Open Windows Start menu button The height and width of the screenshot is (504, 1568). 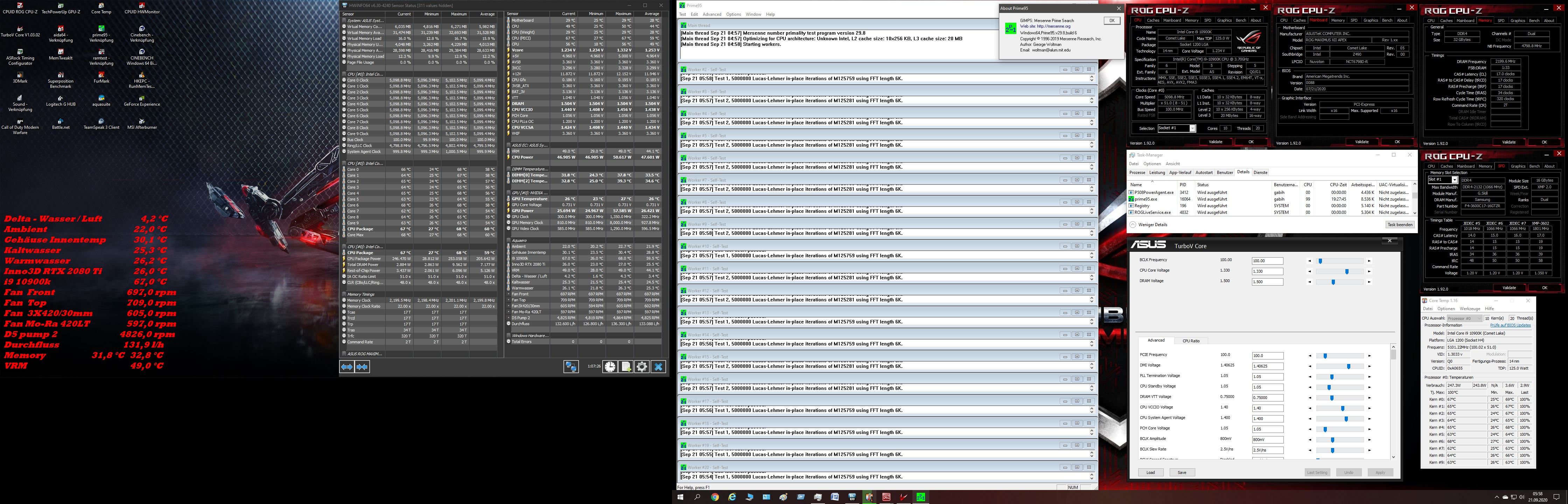(680, 497)
